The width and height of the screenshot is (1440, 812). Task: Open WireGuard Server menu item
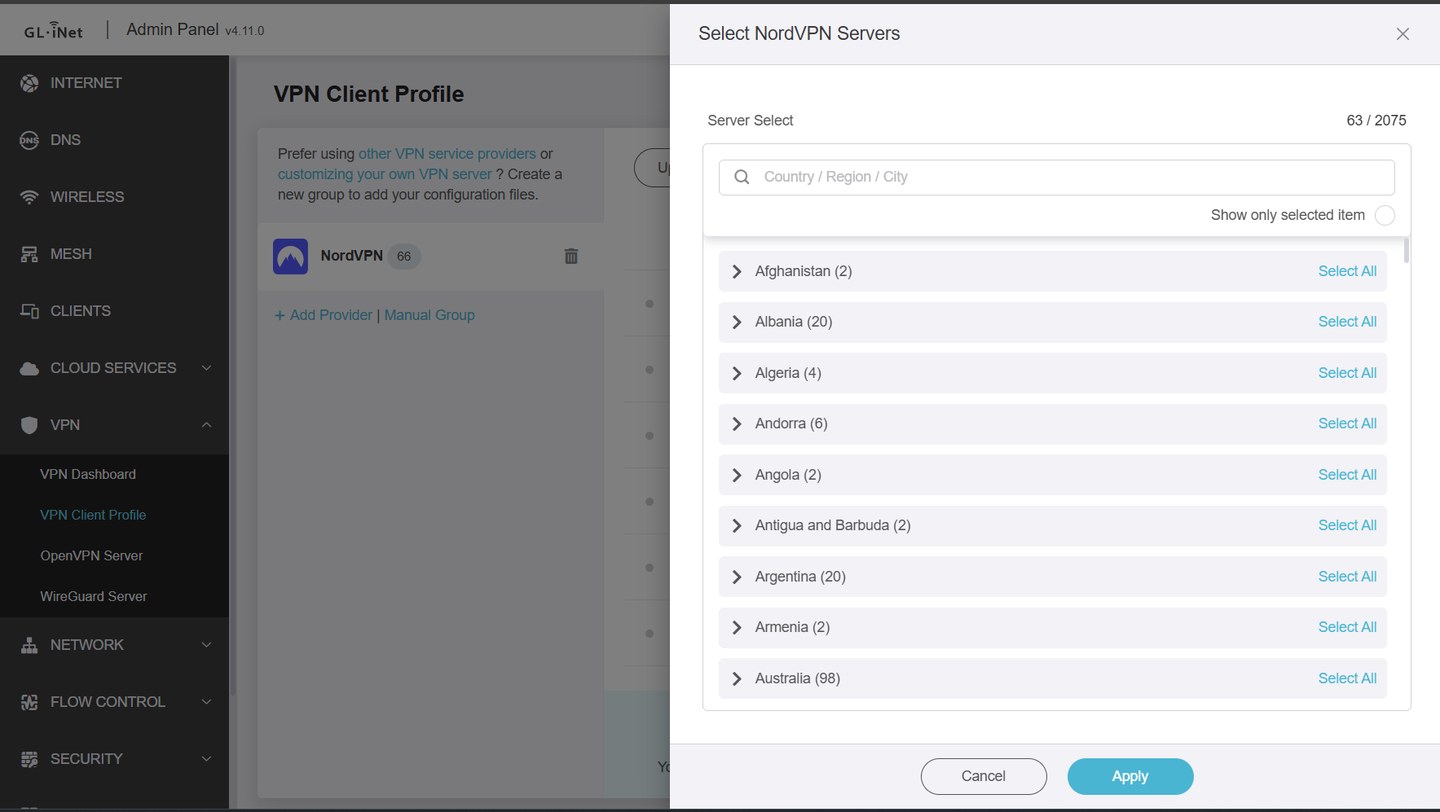click(x=93, y=597)
